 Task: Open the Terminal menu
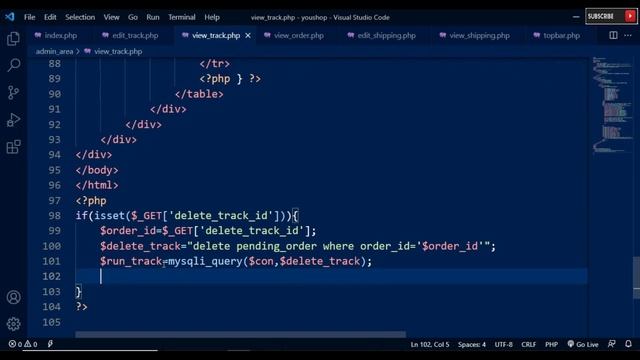(182, 17)
